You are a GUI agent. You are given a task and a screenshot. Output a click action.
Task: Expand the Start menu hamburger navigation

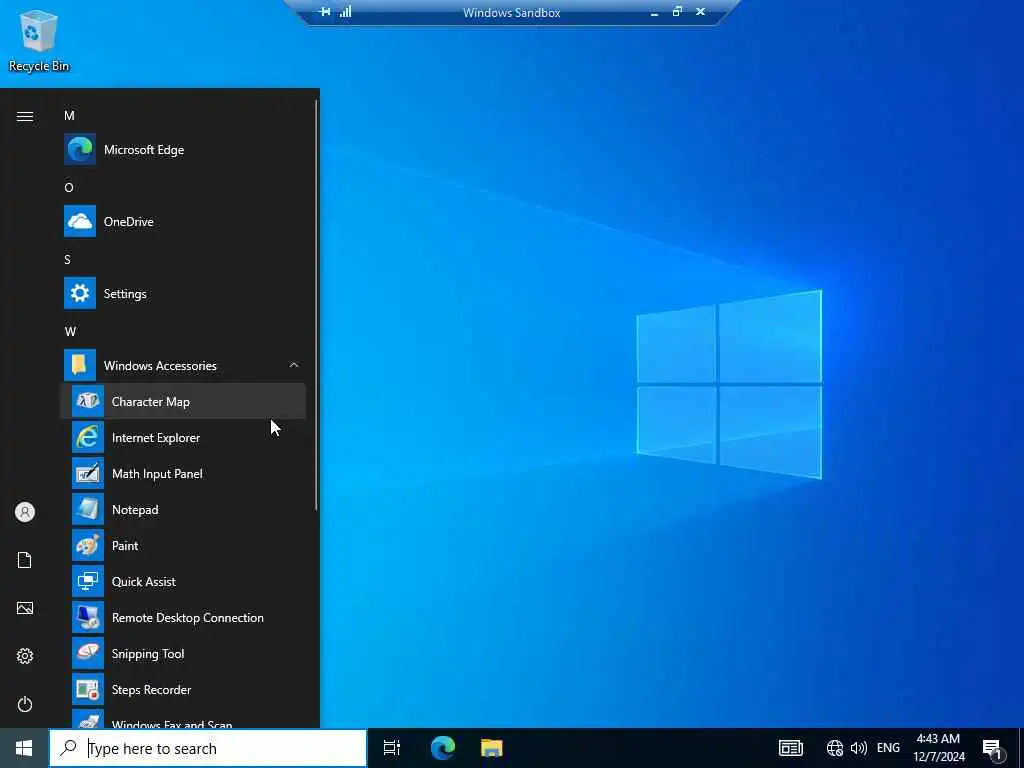[x=25, y=116]
